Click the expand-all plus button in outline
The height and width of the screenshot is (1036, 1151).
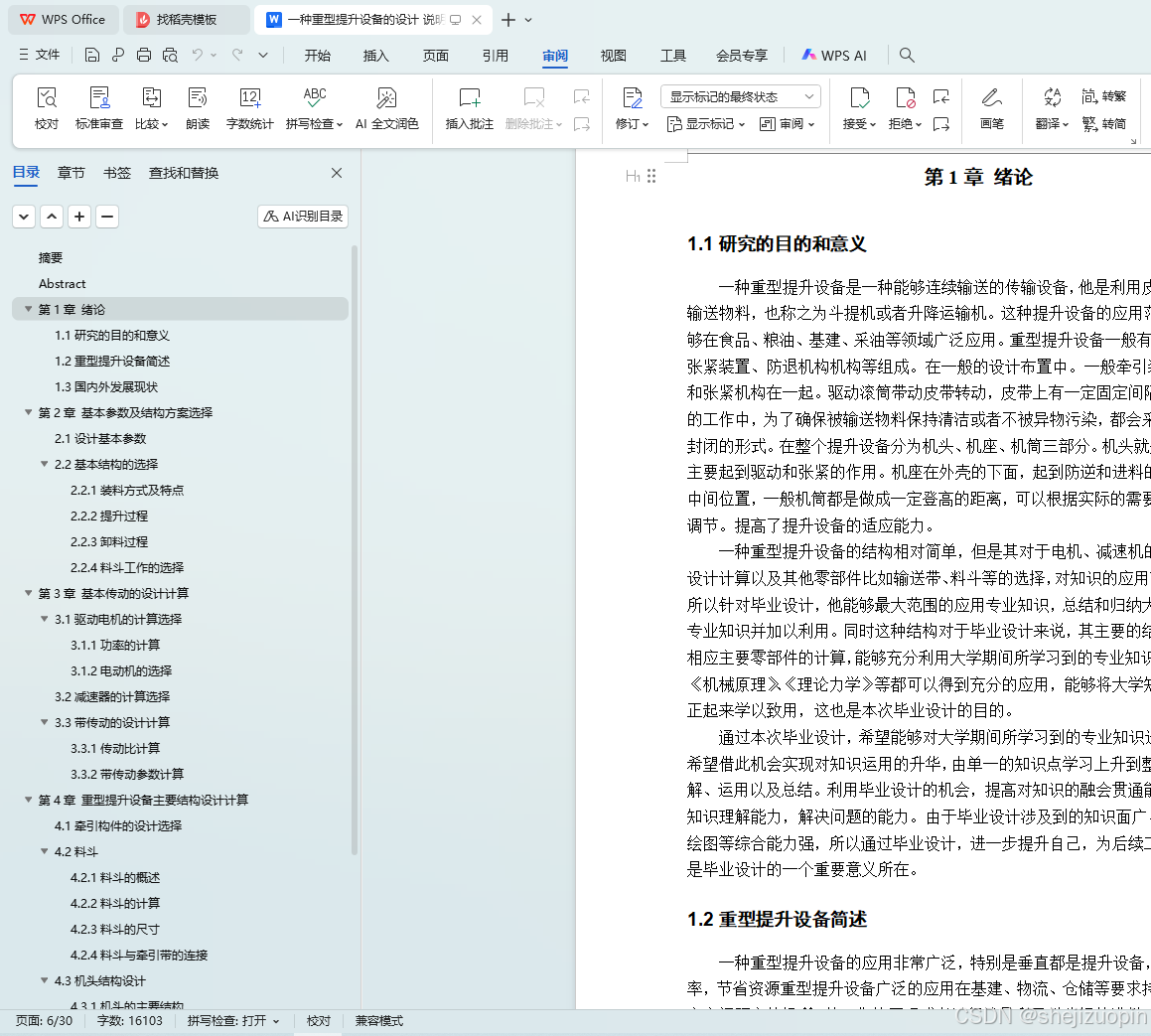click(79, 217)
